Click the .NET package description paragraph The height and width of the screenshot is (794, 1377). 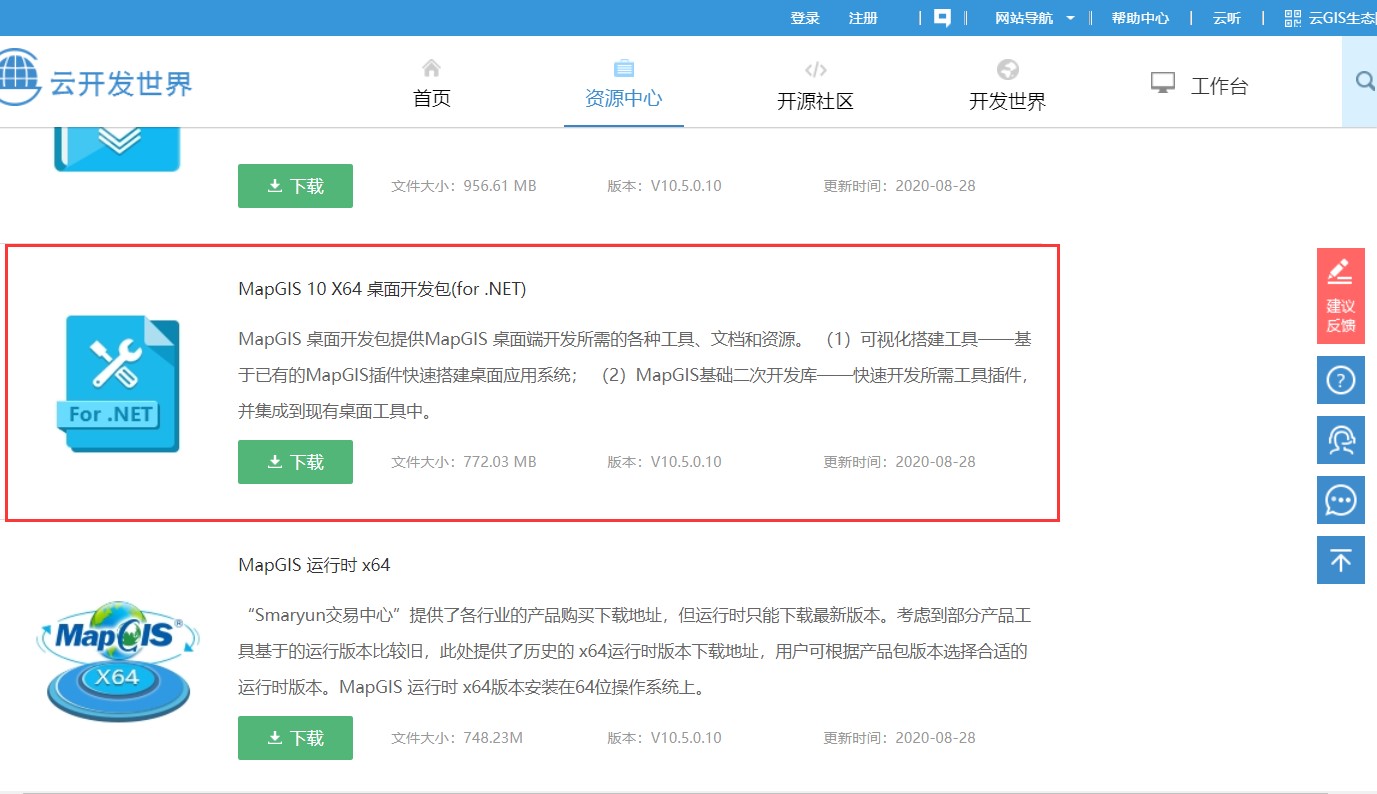[634, 375]
